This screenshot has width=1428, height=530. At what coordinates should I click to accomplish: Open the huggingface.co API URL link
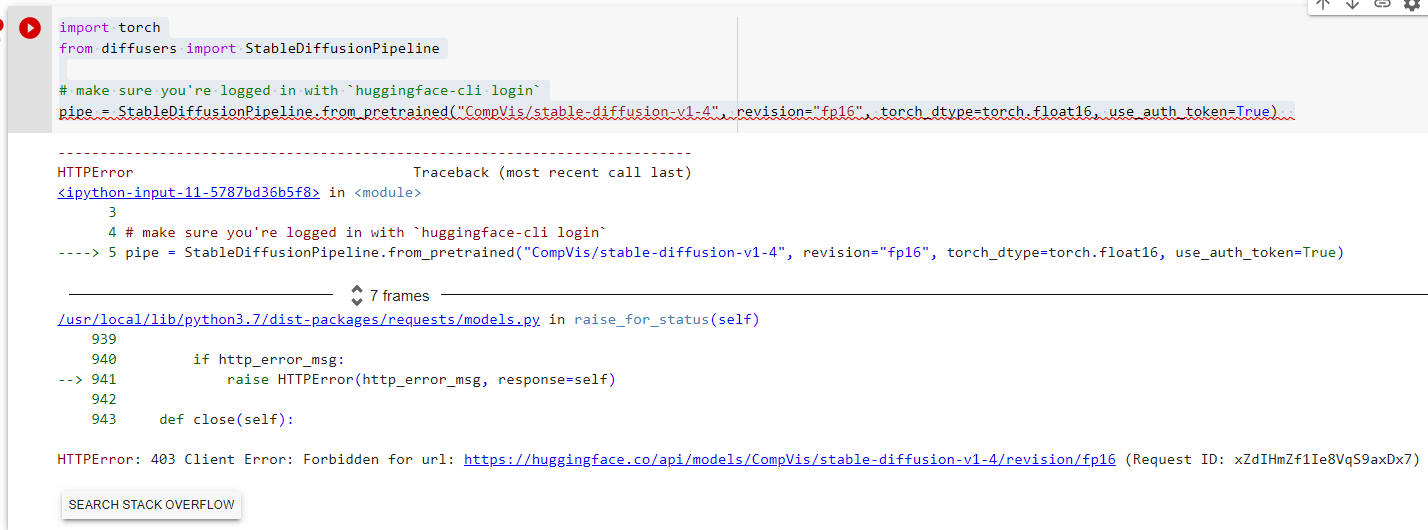click(x=790, y=460)
